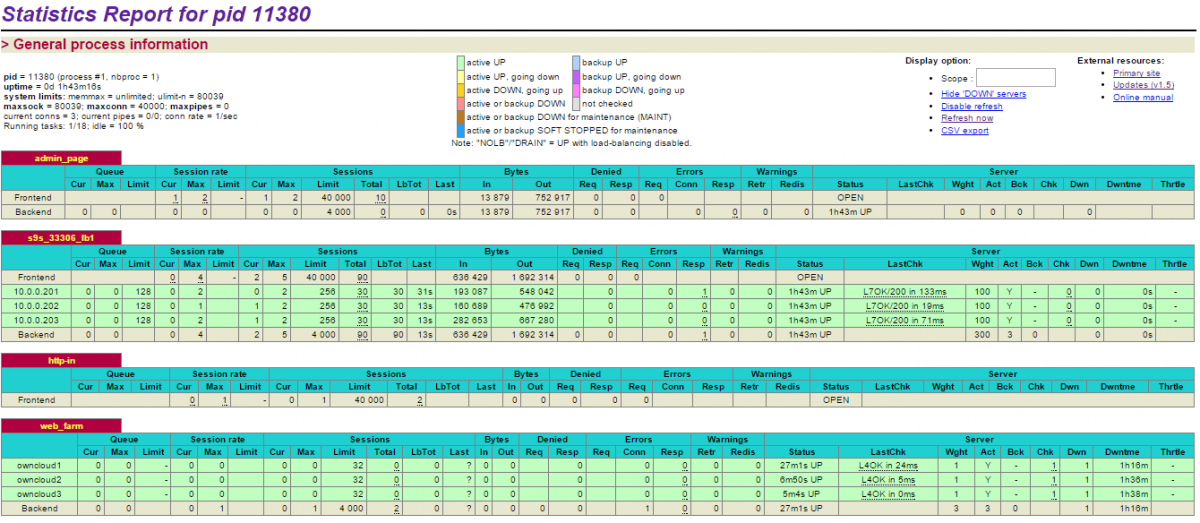Viewport: 1200px width, 523px height.
Task: Select the admin_page proxy title
Action: [61, 158]
